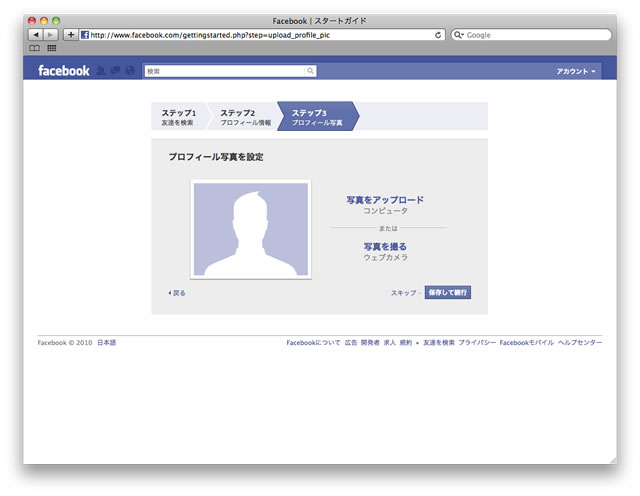Click 写真をアップロード link
640x496 pixels.
point(385,200)
